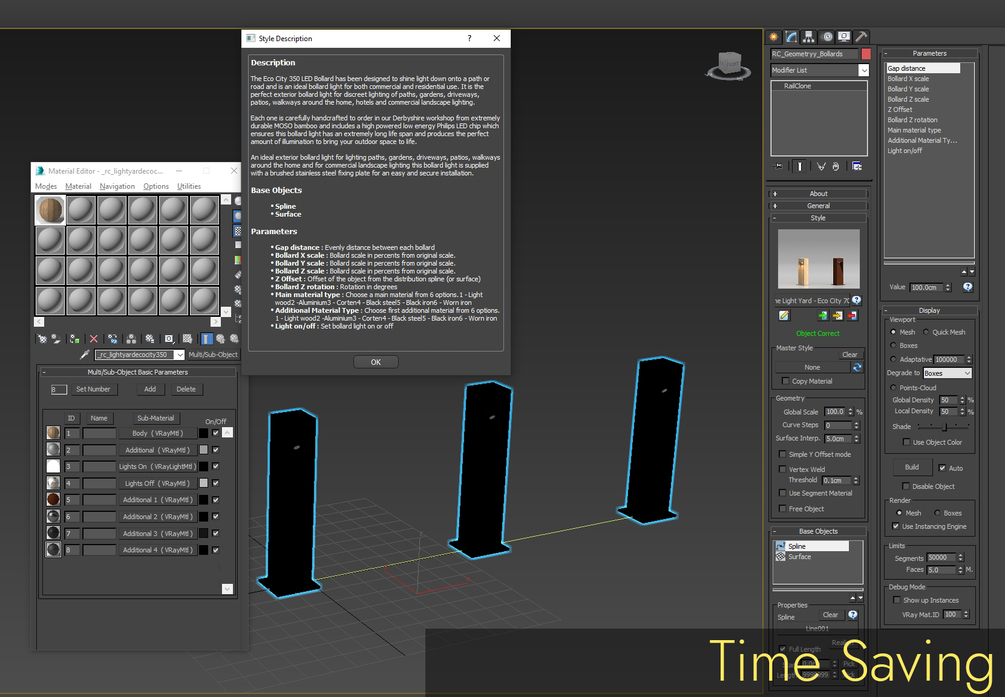The image size is (1005, 697).
Task: Open the Display panel tab icon
Action: 844,37
